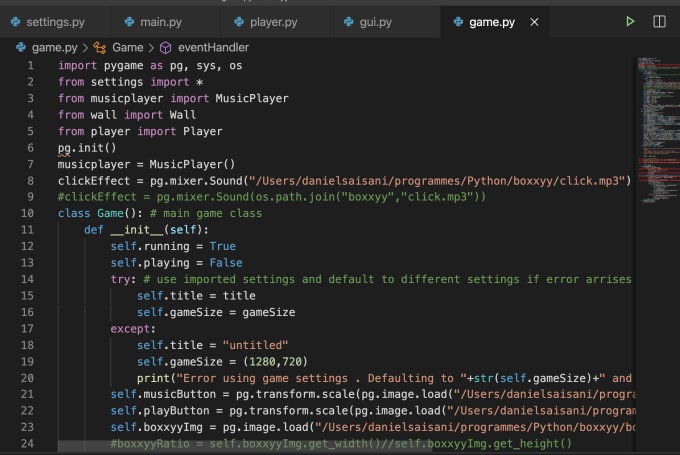Image resolution: width=680 pixels, height=455 pixels.
Task: Click 'self.playButton' on line 22
Action: pyautogui.click(x=160, y=411)
